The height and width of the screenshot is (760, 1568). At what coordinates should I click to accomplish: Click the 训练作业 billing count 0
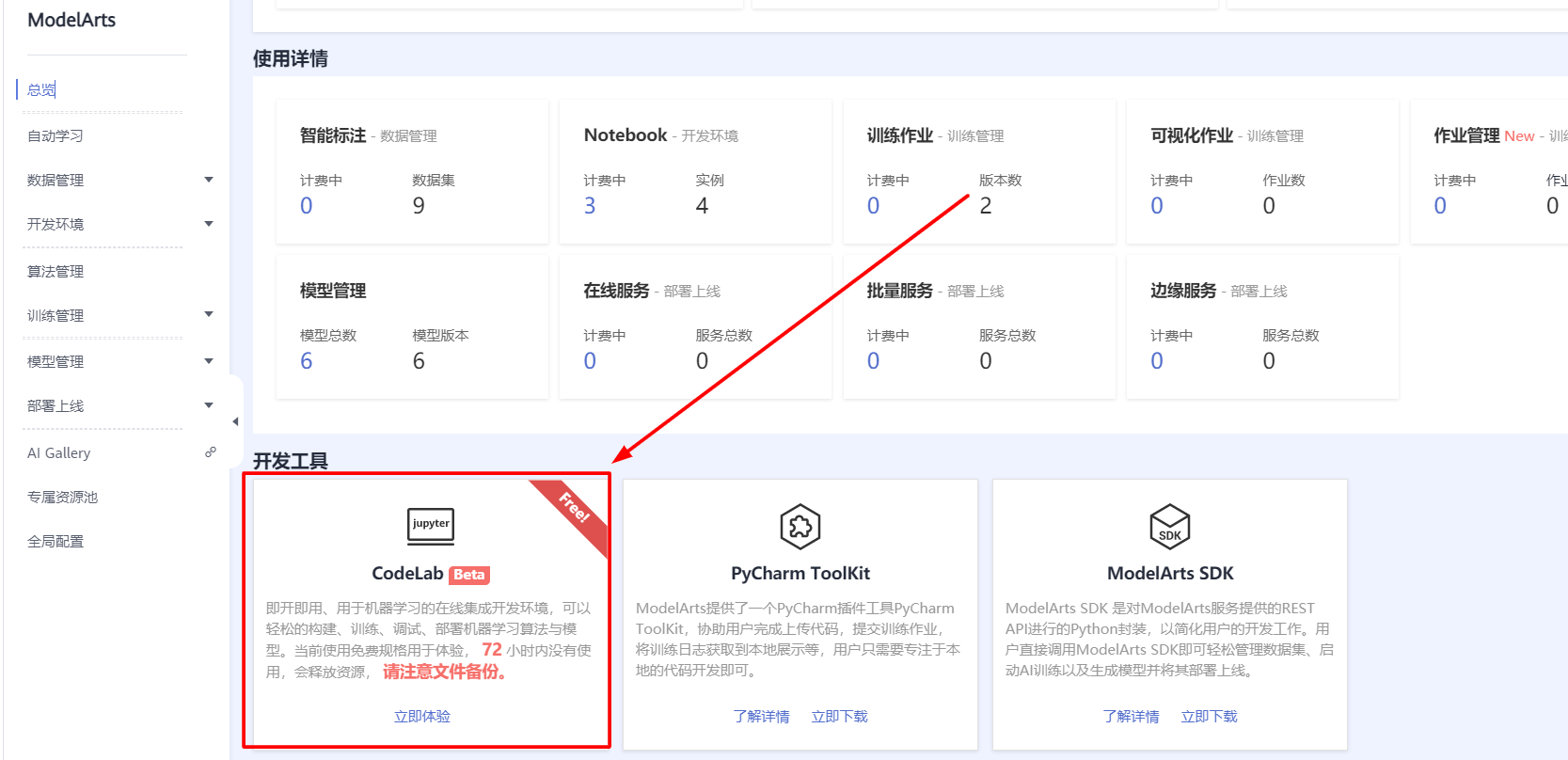(x=874, y=206)
